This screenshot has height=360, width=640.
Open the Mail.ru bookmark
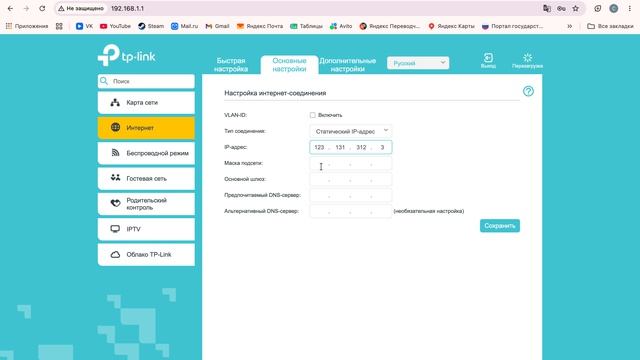click(x=184, y=26)
